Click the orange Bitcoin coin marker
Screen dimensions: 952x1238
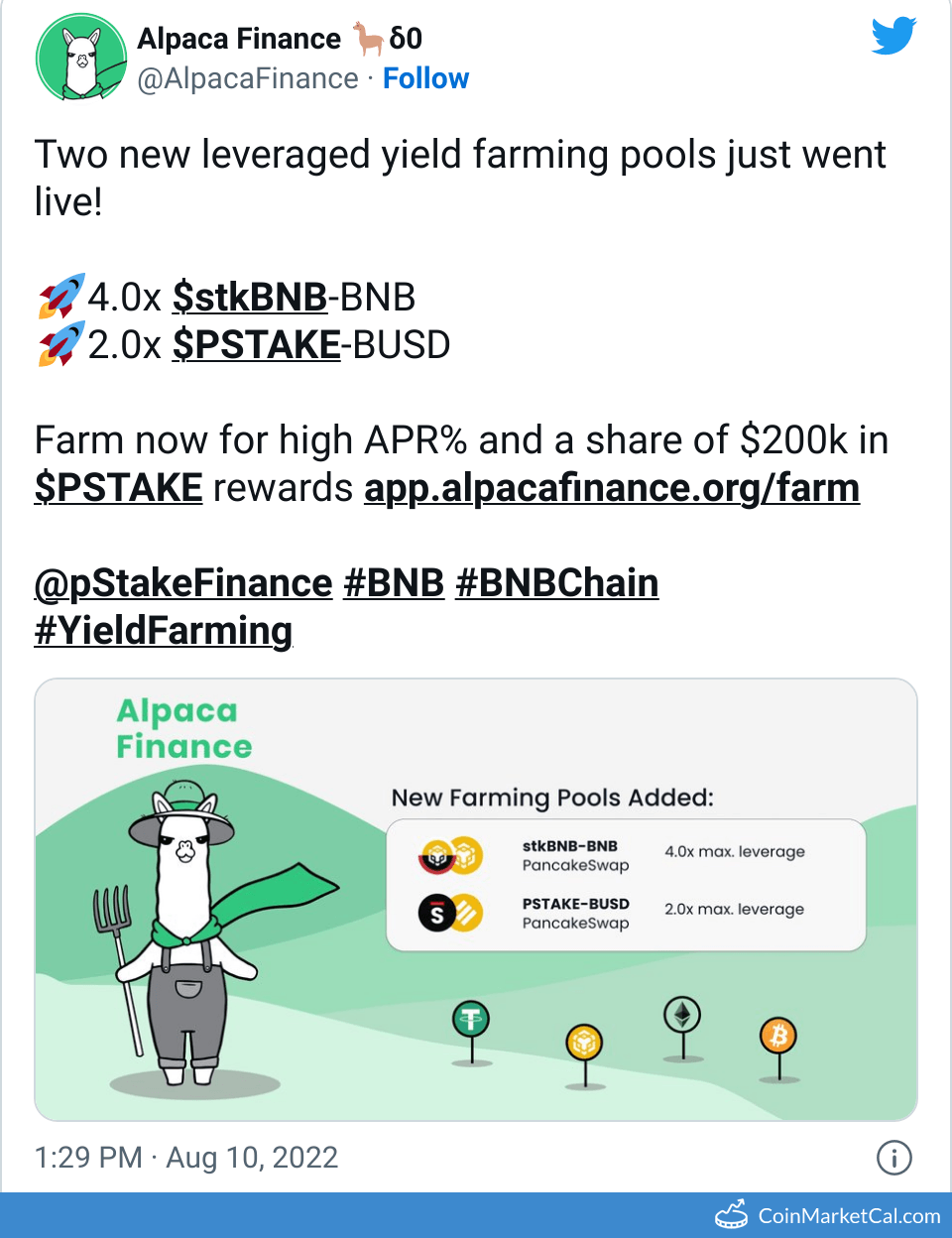(778, 1037)
